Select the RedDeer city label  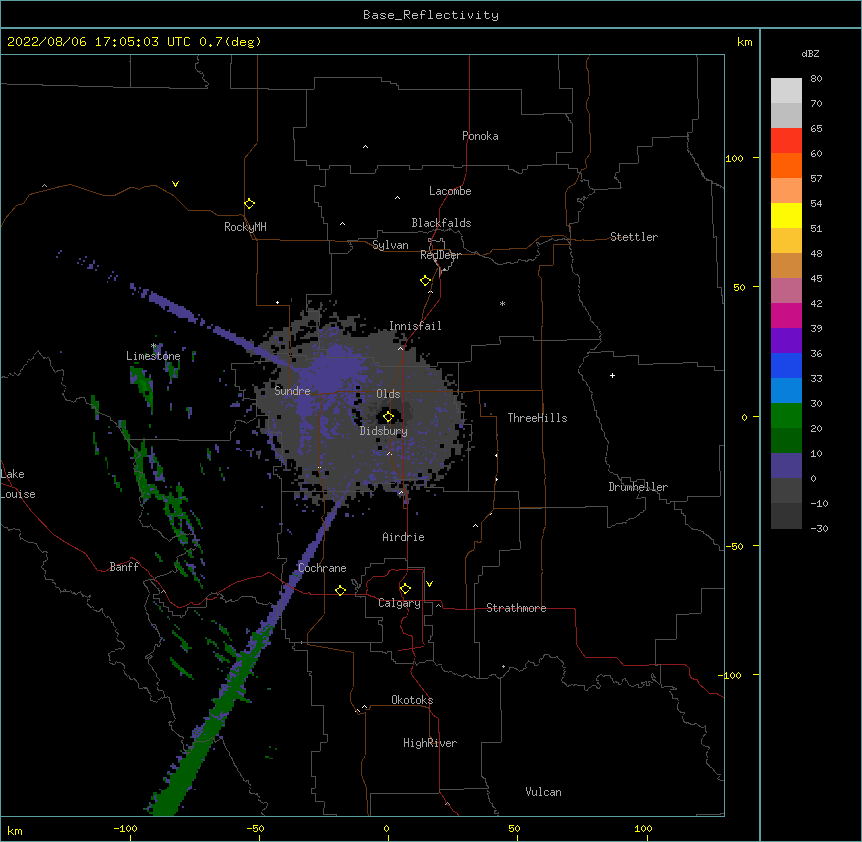point(440,255)
